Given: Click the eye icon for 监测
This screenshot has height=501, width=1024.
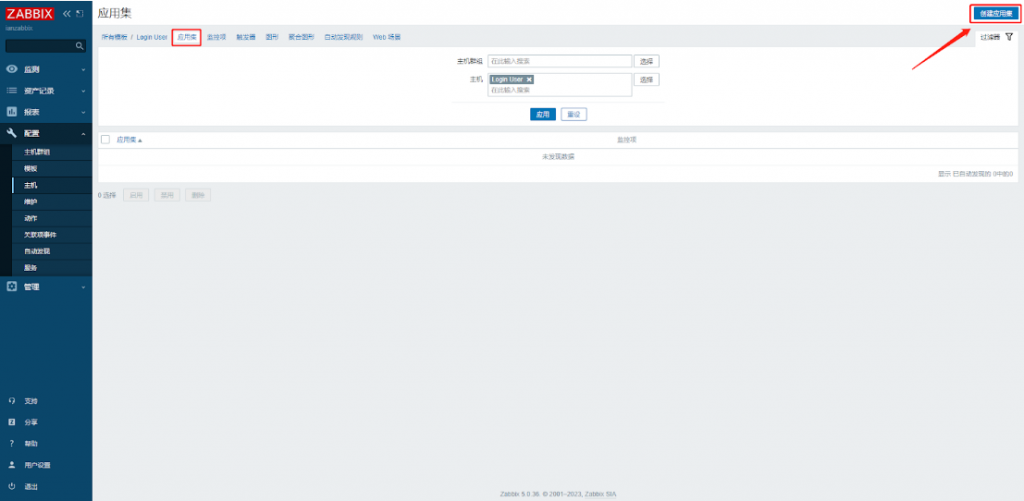Looking at the screenshot, I should pos(12,69).
